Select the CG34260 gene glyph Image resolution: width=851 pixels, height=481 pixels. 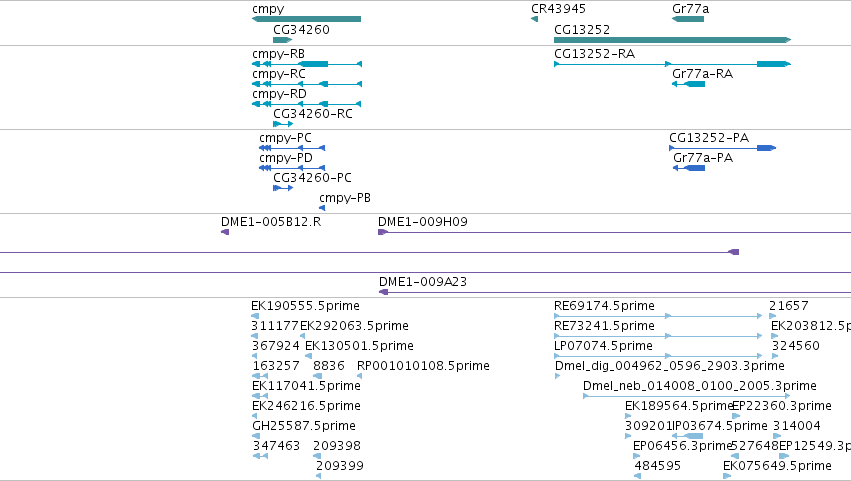coord(283,40)
